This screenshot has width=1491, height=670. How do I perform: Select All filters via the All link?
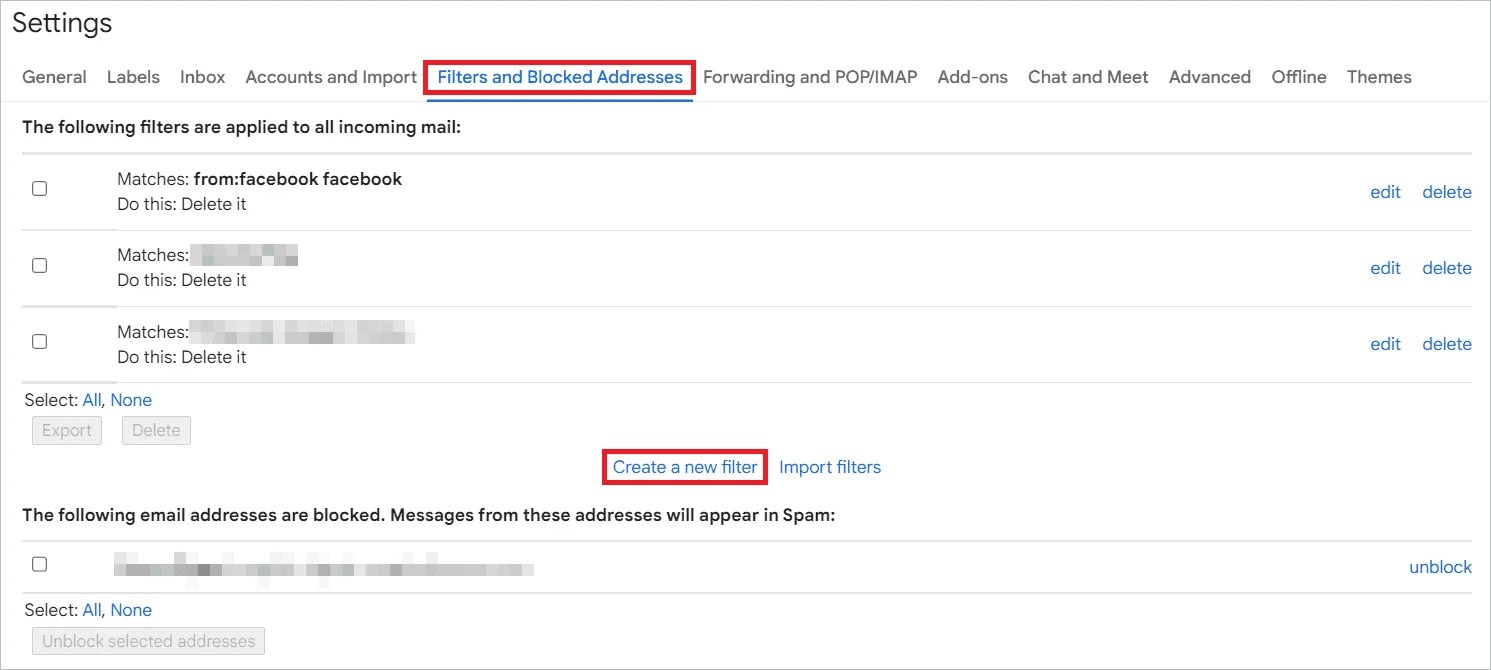[91, 399]
